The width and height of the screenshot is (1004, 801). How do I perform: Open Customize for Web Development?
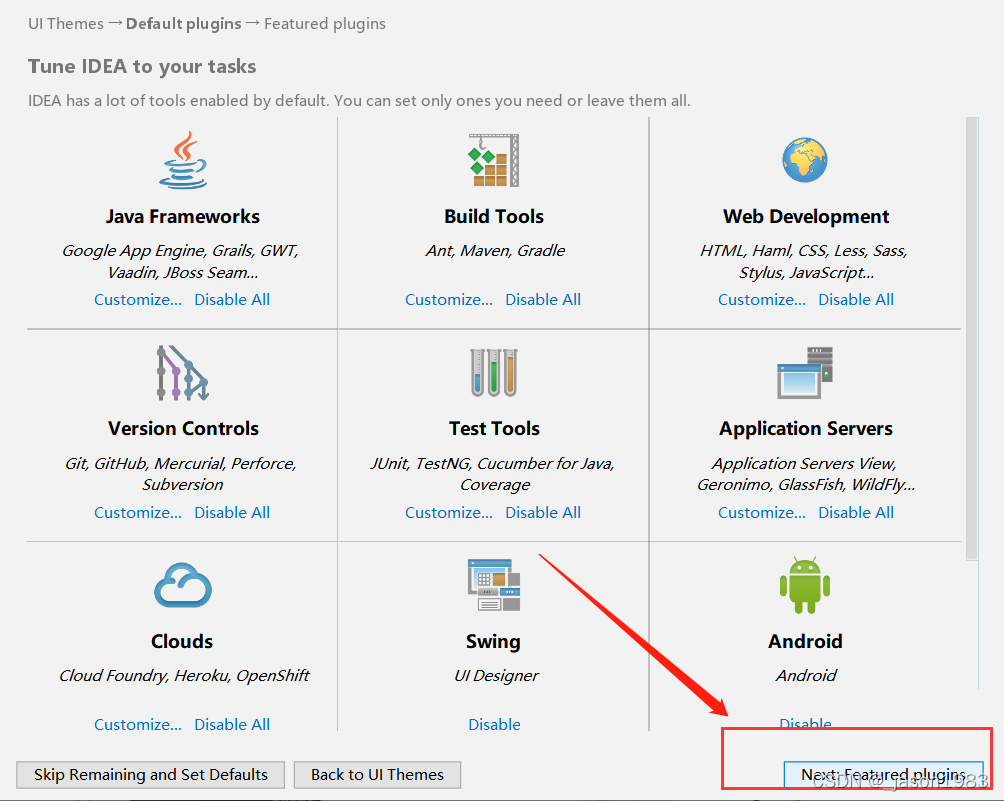761,300
